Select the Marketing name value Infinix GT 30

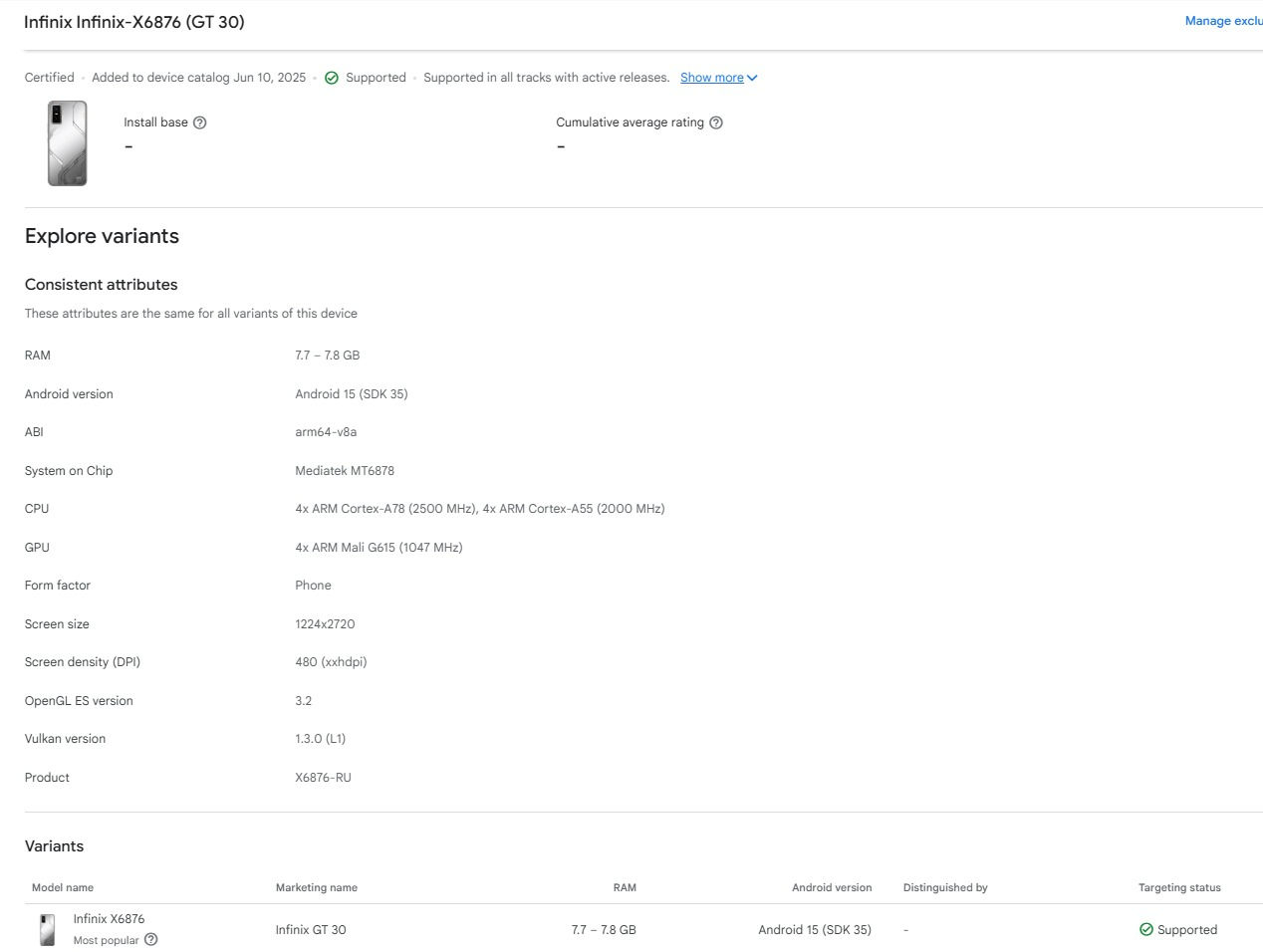pyautogui.click(x=311, y=930)
